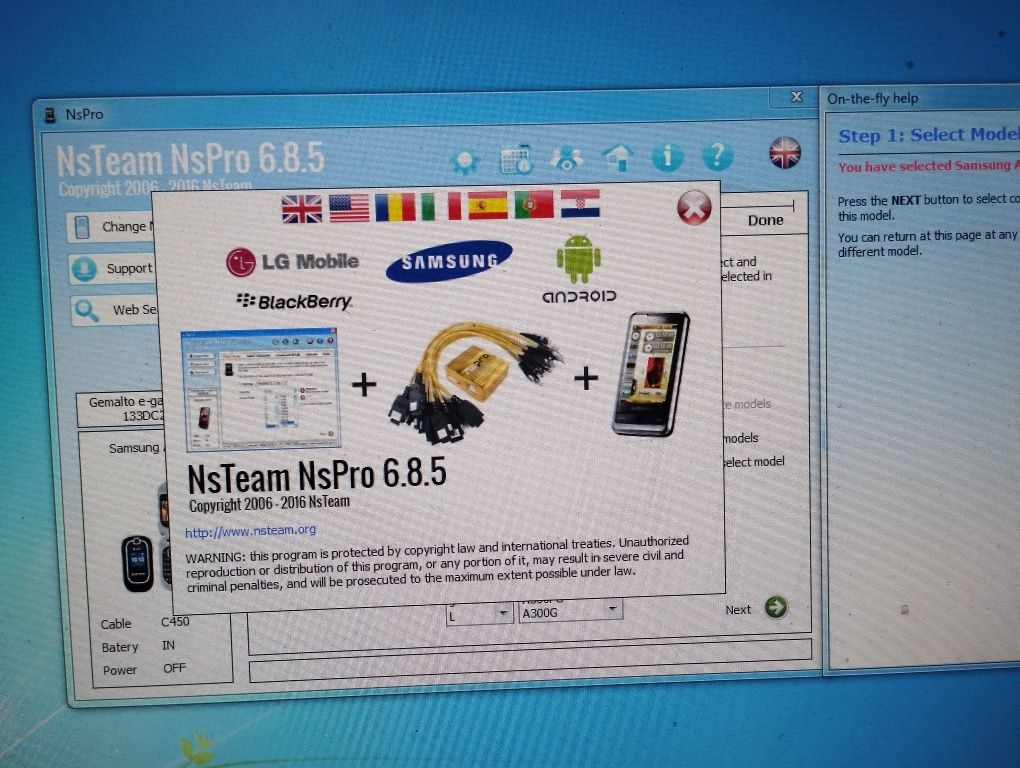Click the LG Mobile logo
The height and width of the screenshot is (768, 1020).
(x=292, y=261)
